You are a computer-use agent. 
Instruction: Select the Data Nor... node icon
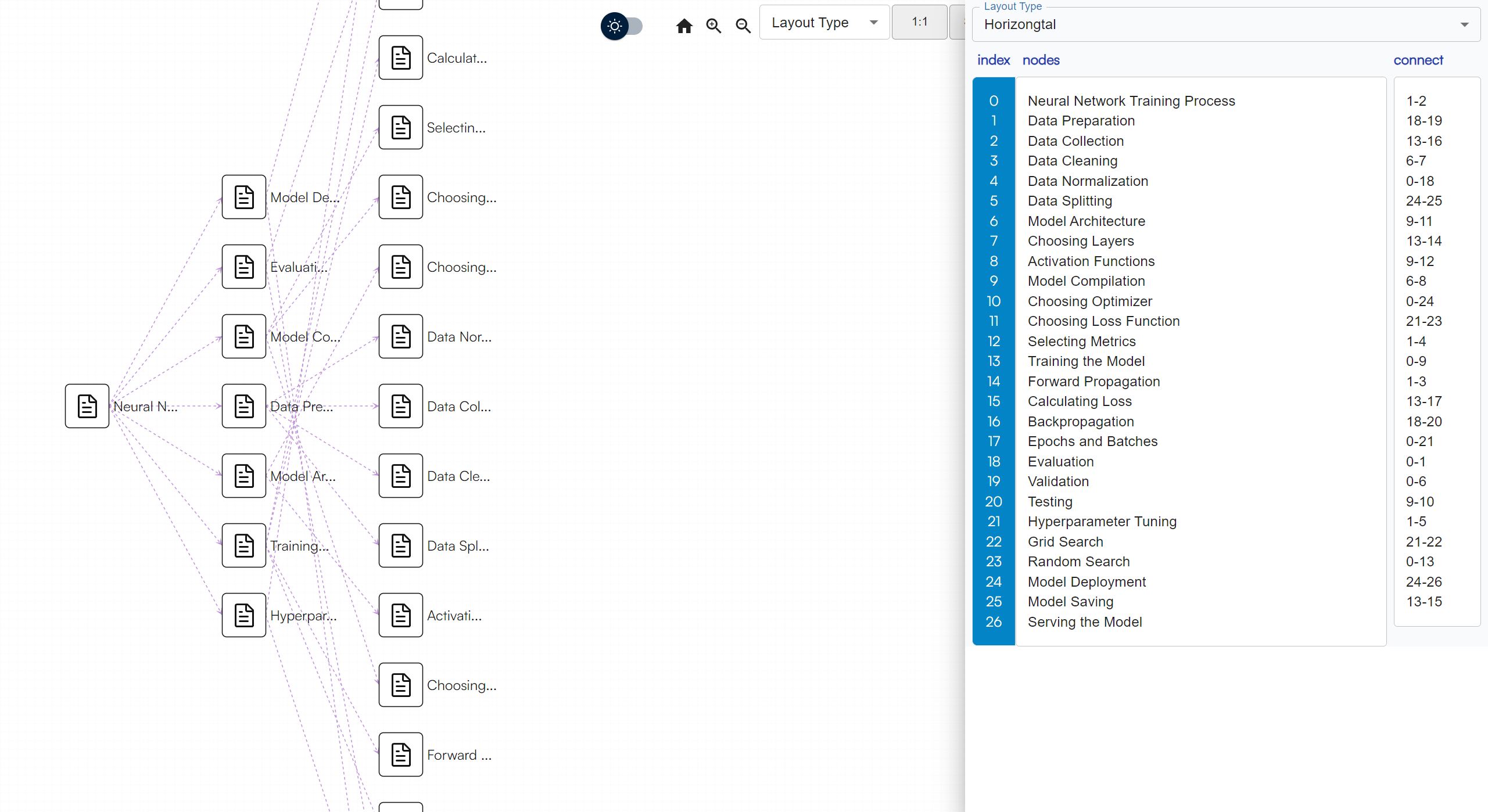pos(401,336)
